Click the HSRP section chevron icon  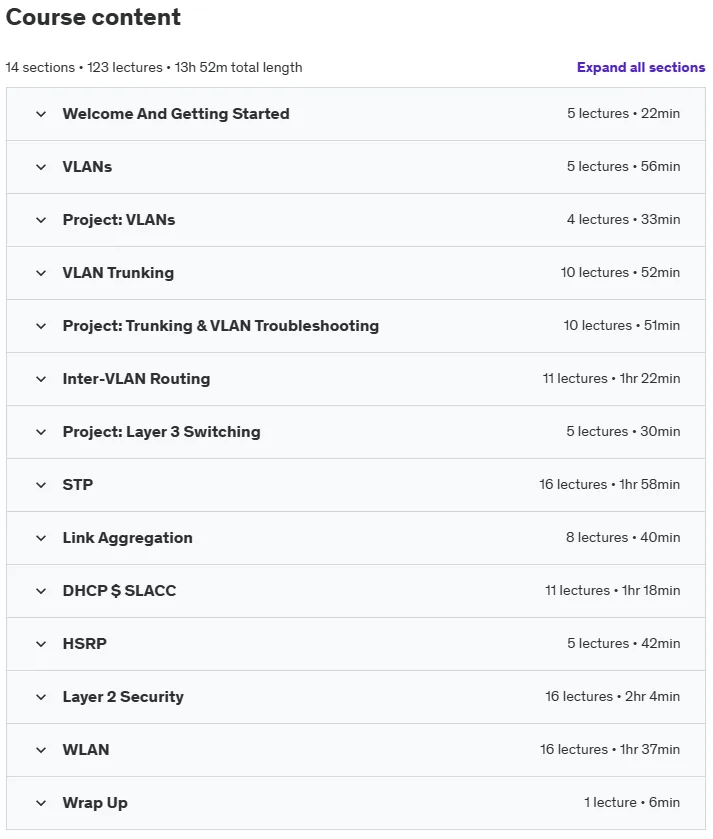[x=41, y=644]
